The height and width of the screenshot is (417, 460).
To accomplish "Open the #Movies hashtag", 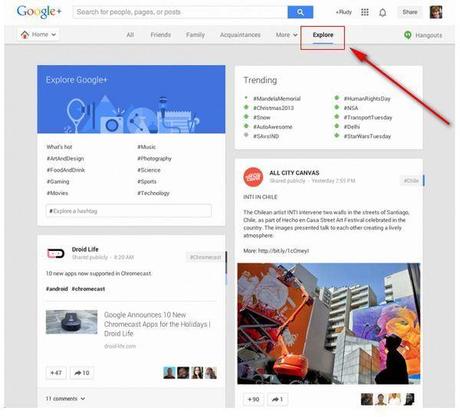I will [x=57, y=193].
